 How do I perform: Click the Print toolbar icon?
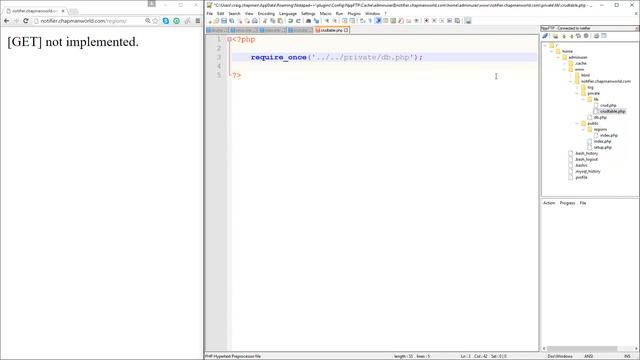pos(254,21)
